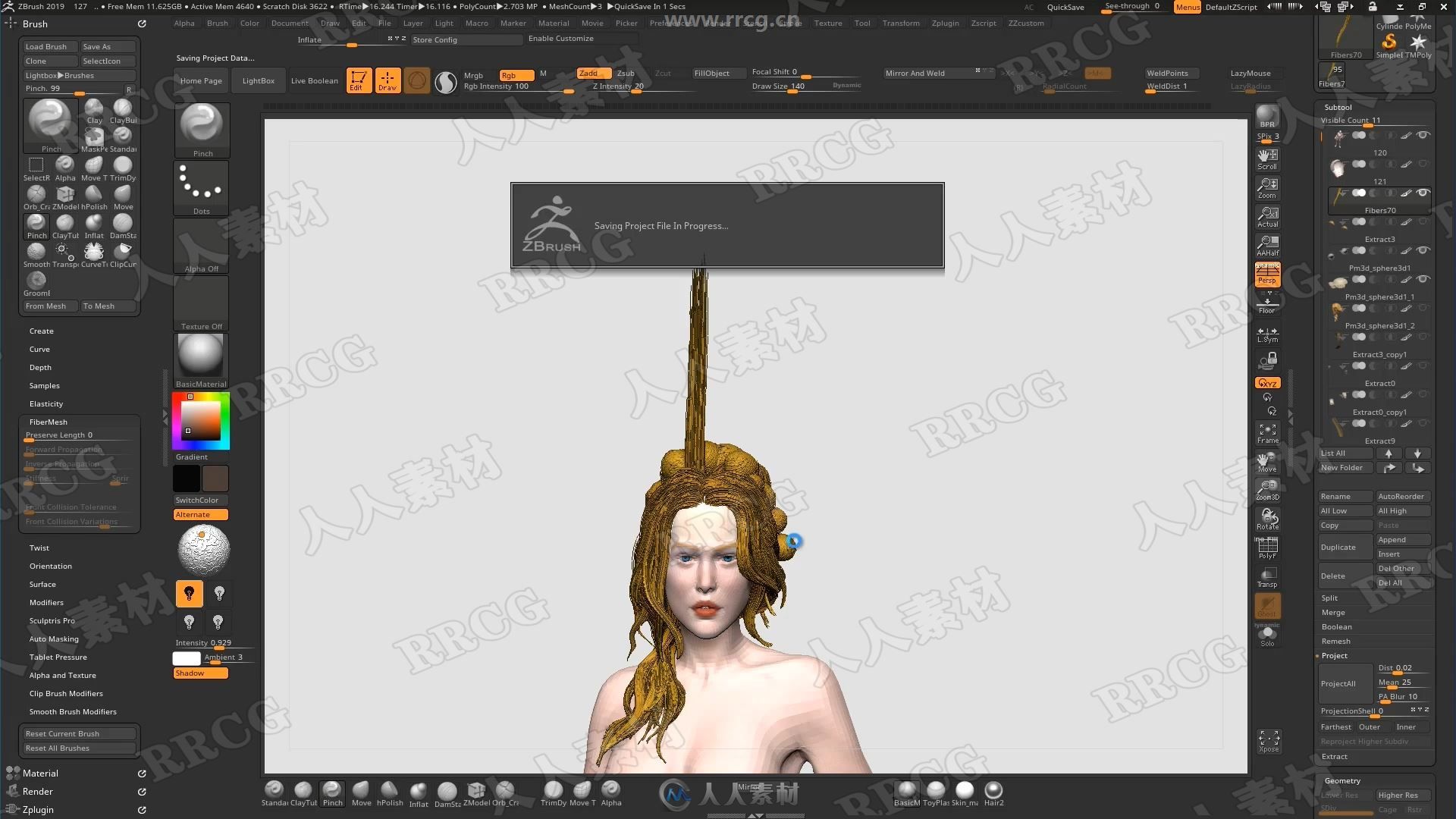Click the Duplicate subtool button
1456x819 pixels.
click(x=1345, y=547)
